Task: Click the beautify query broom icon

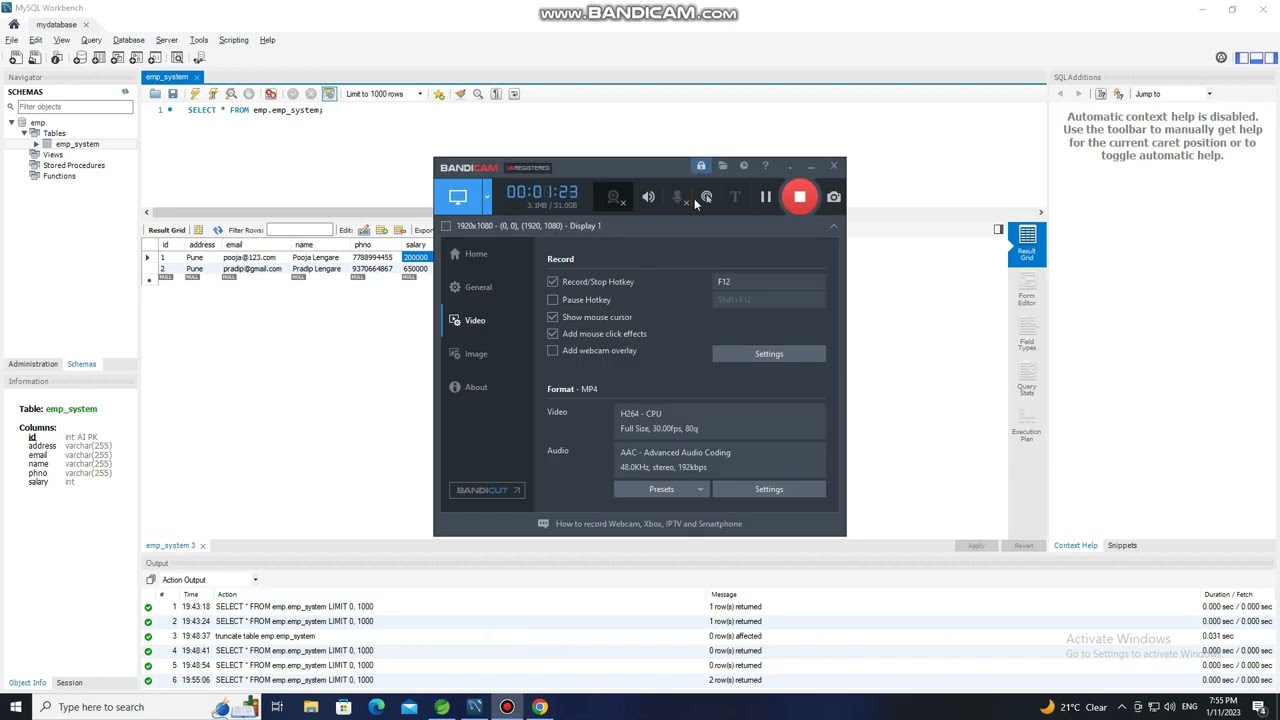Action: click(x=460, y=94)
